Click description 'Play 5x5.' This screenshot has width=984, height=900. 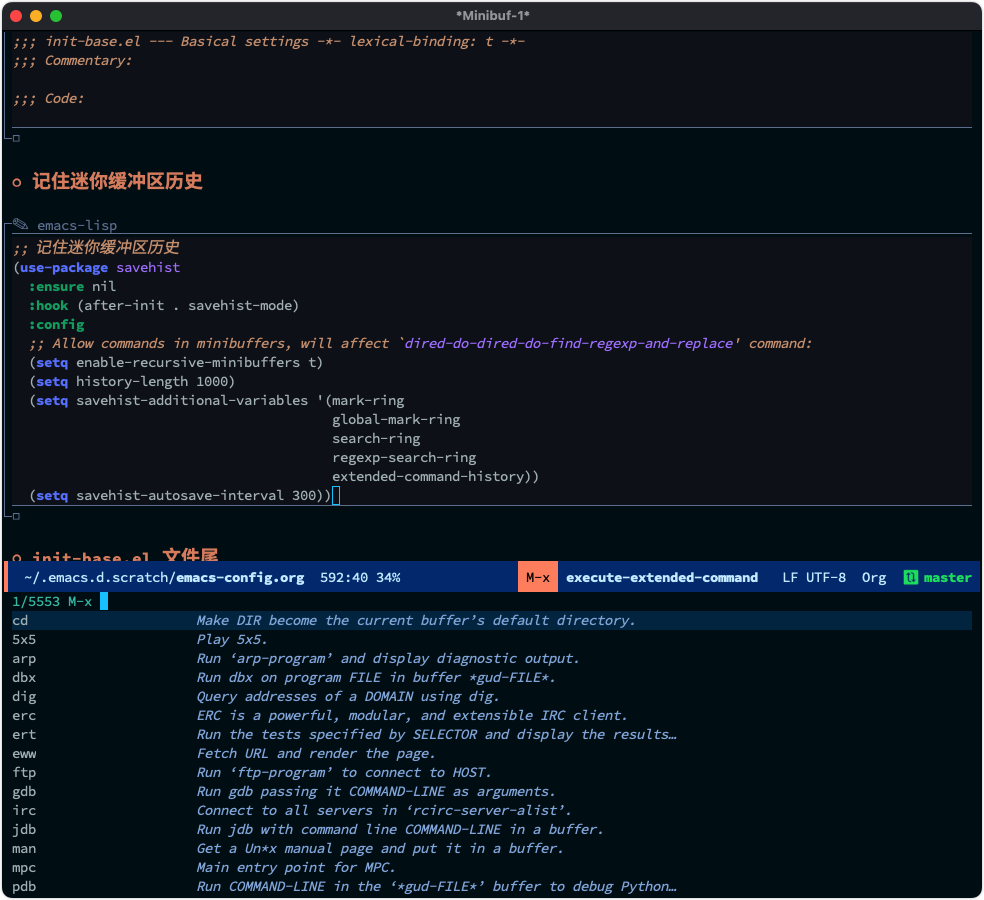[232, 640]
